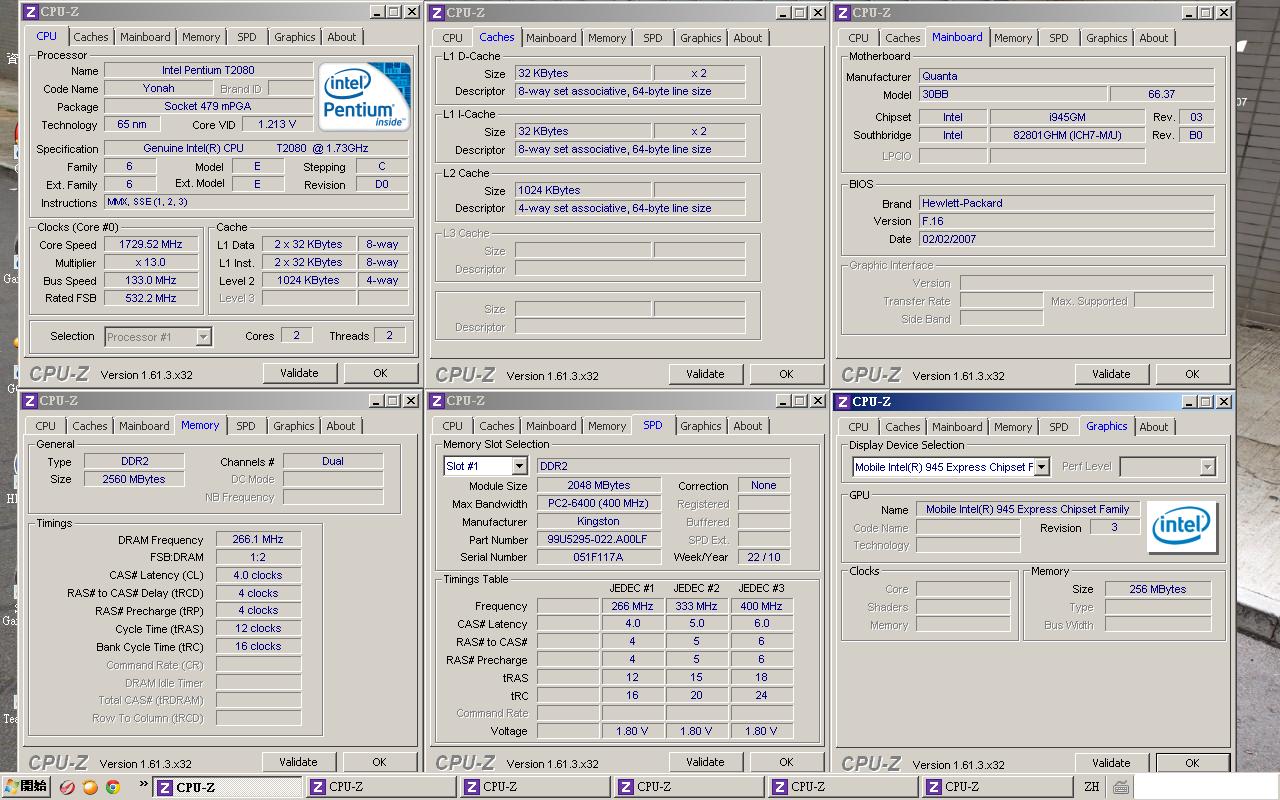Screen dimensions: 1280x800
Task: Click the Kingston manufacturer field
Action: coord(598,522)
